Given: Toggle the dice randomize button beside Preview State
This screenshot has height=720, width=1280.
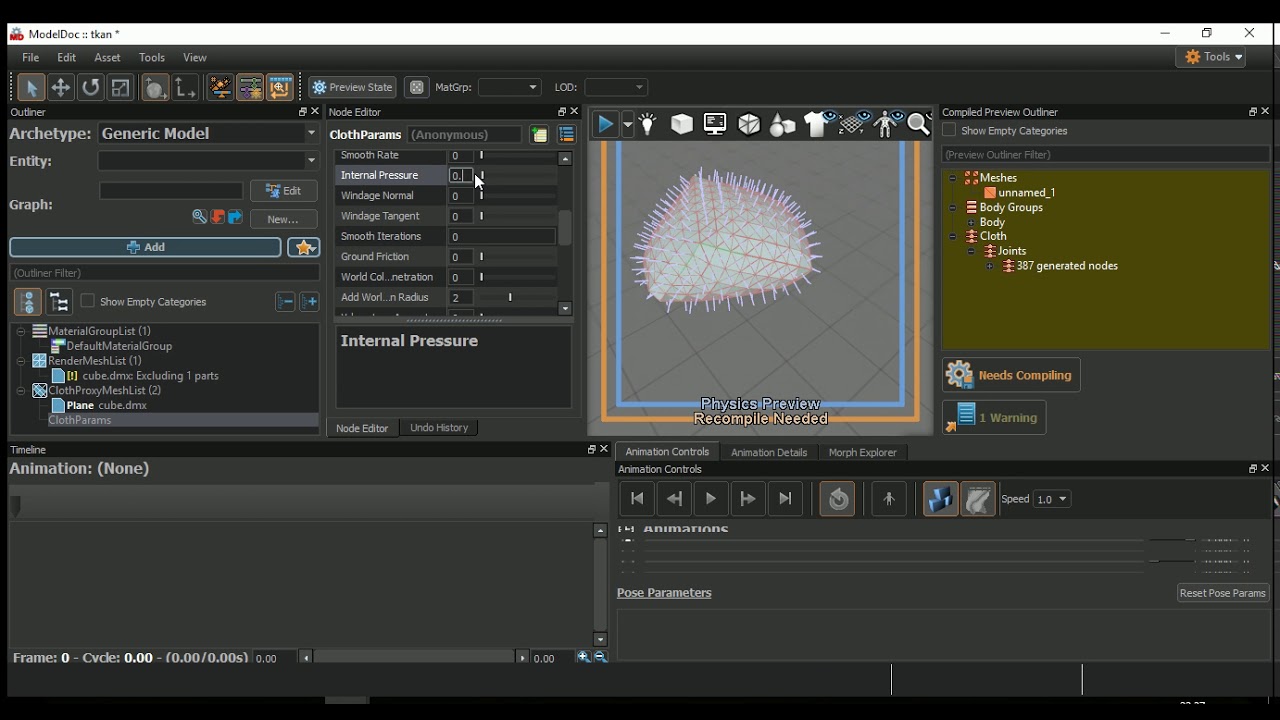Looking at the screenshot, I should coord(417,88).
